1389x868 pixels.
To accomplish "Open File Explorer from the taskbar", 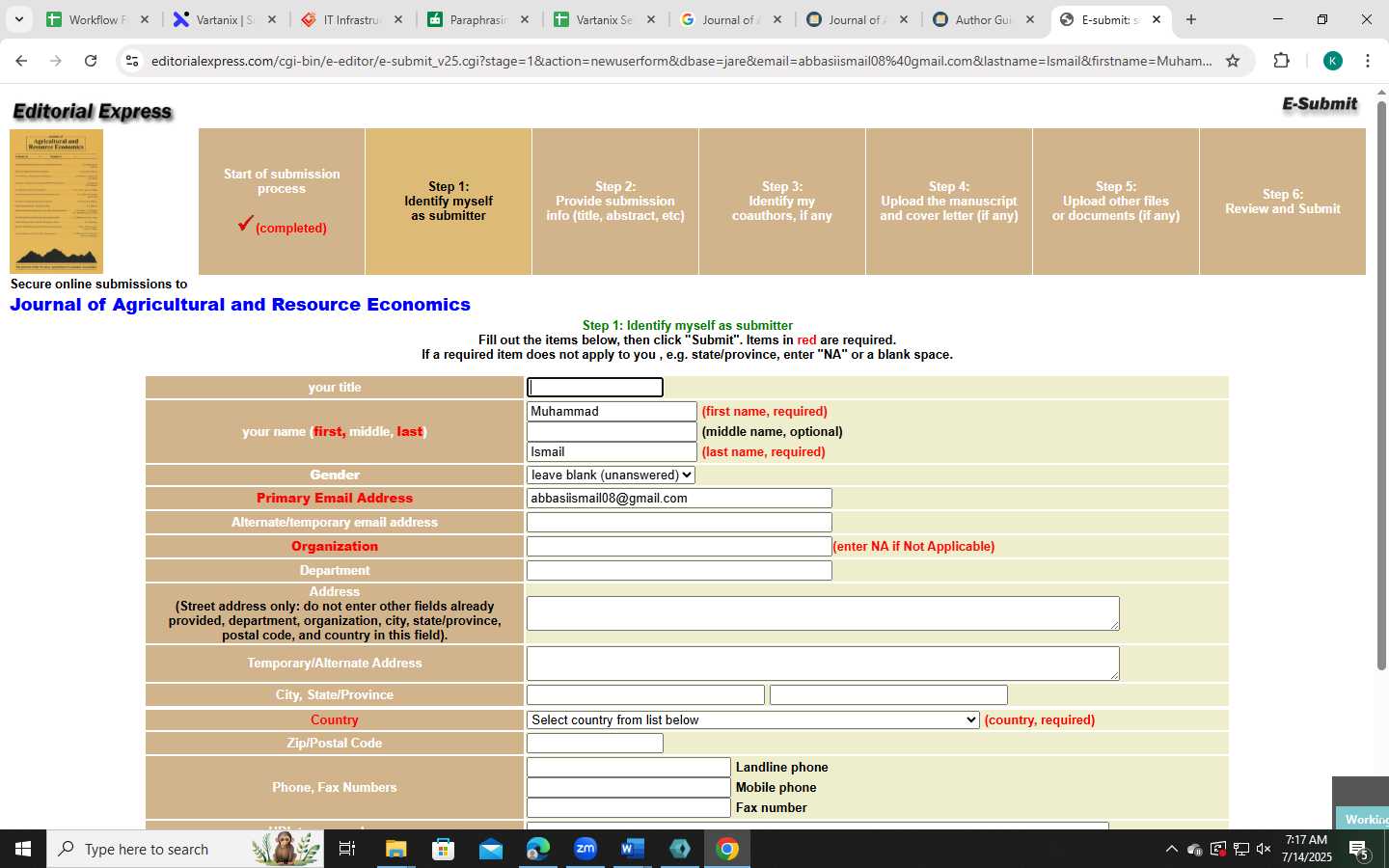I will coord(396,849).
